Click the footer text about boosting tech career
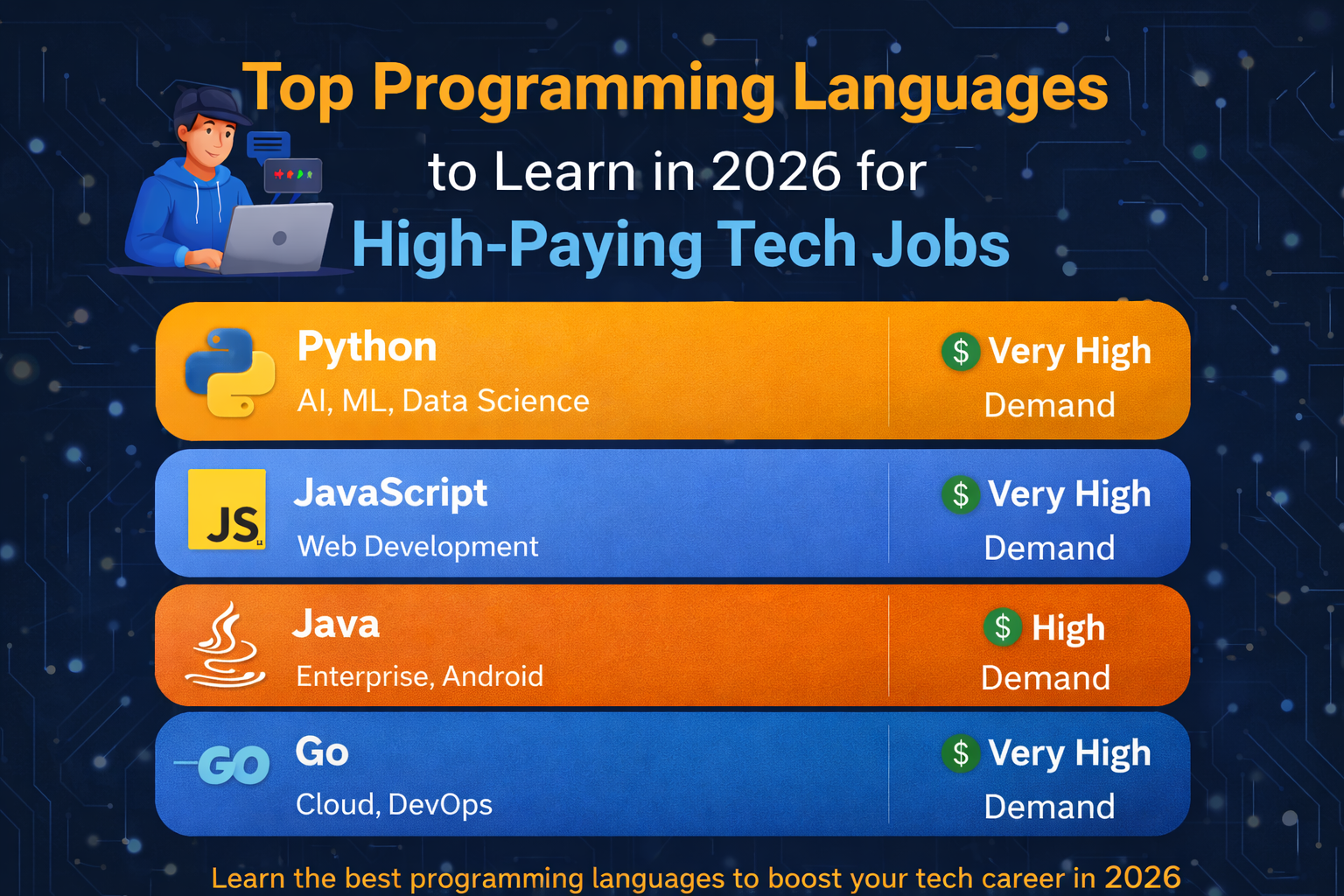Viewport: 1344px width, 896px height. pos(696,878)
